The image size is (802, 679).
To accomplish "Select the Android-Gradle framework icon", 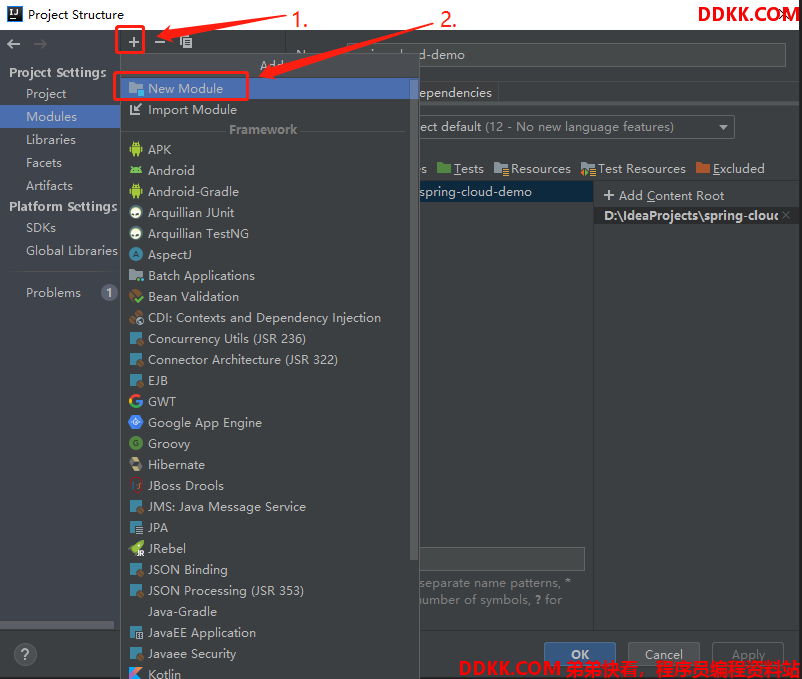I will [136, 191].
